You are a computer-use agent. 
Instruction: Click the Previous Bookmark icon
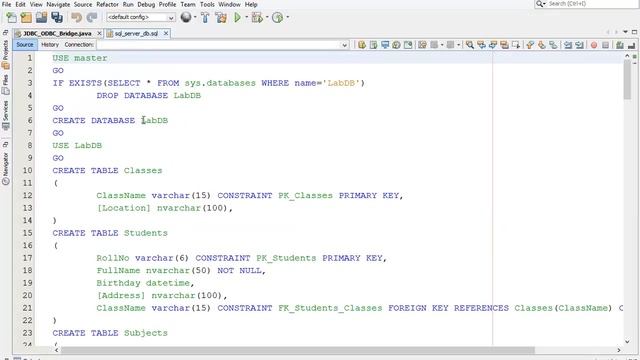[x=530, y=45]
